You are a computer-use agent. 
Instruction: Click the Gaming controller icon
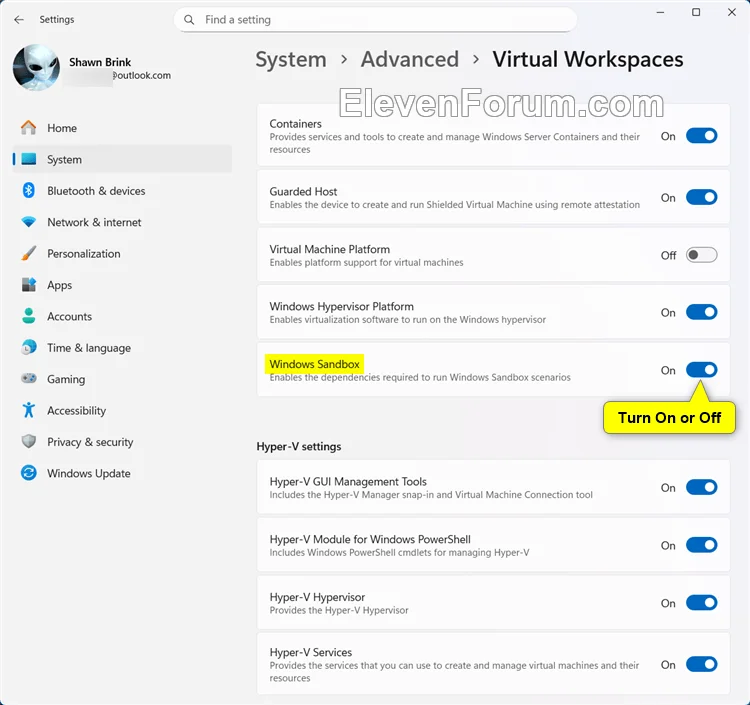[x=29, y=379]
